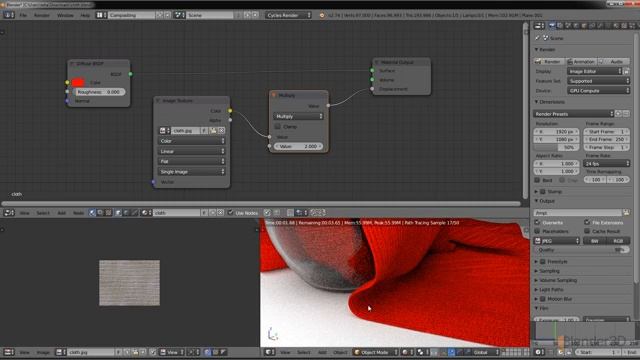The image size is (640, 360).
Task: Select the compositing nodes tree type icon
Action: (100, 213)
